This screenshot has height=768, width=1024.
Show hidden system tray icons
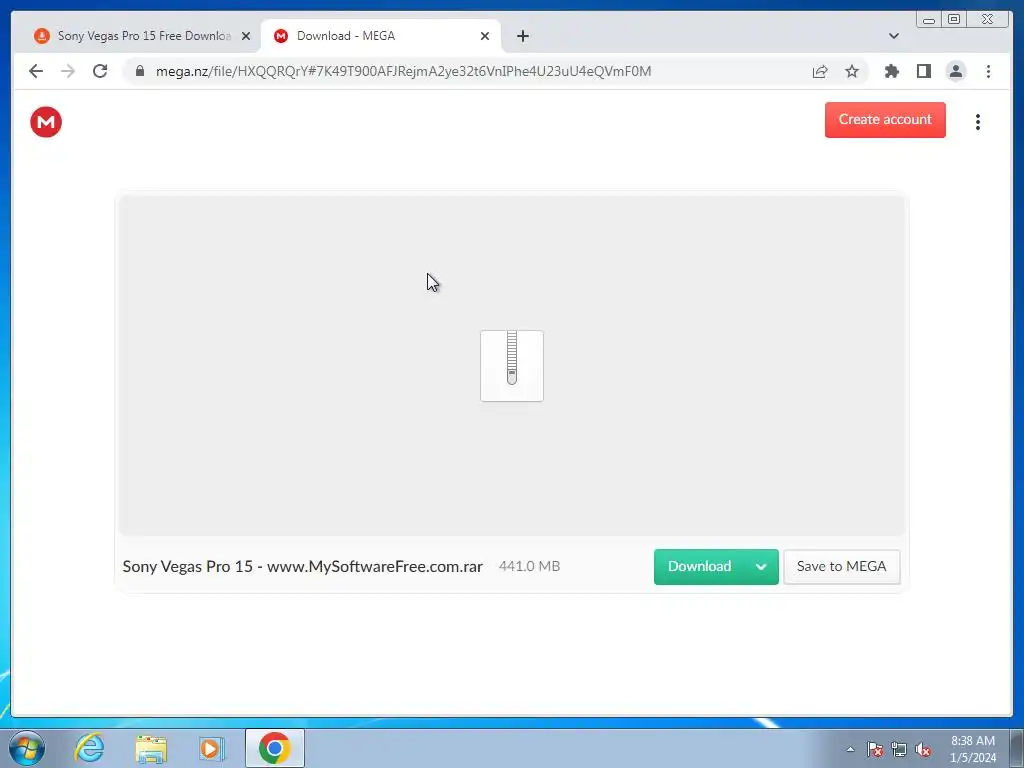point(850,749)
